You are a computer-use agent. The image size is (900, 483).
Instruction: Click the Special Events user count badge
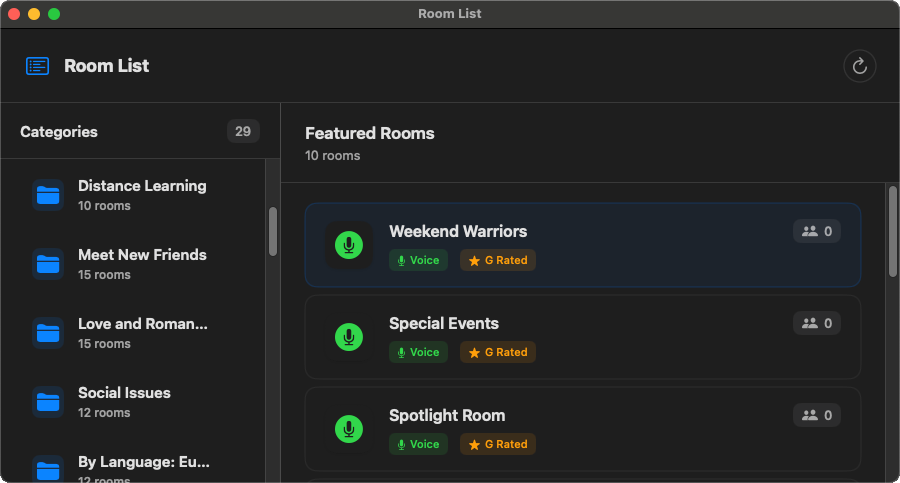click(x=817, y=323)
